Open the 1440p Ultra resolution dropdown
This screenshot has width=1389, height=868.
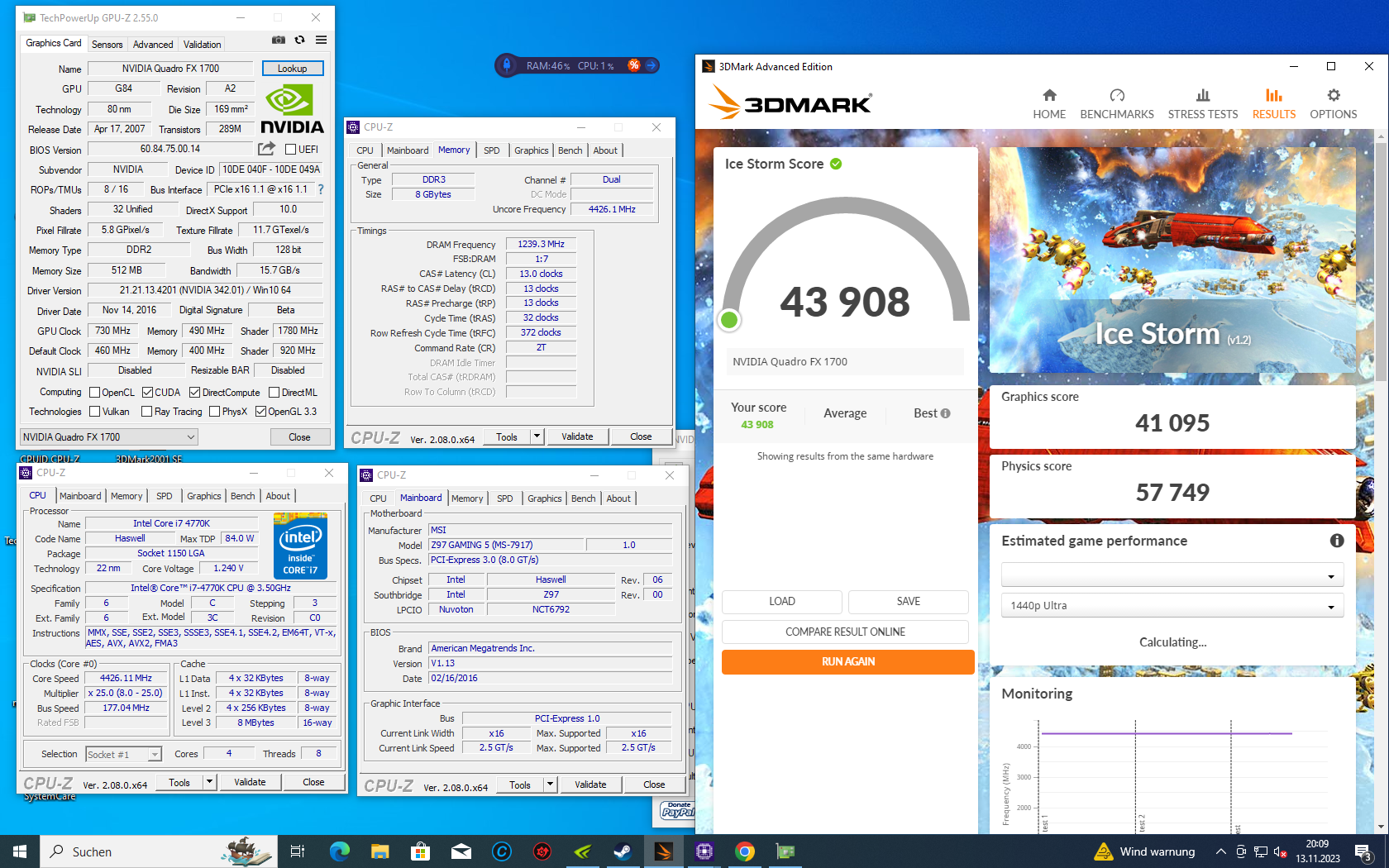(x=1172, y=605)
